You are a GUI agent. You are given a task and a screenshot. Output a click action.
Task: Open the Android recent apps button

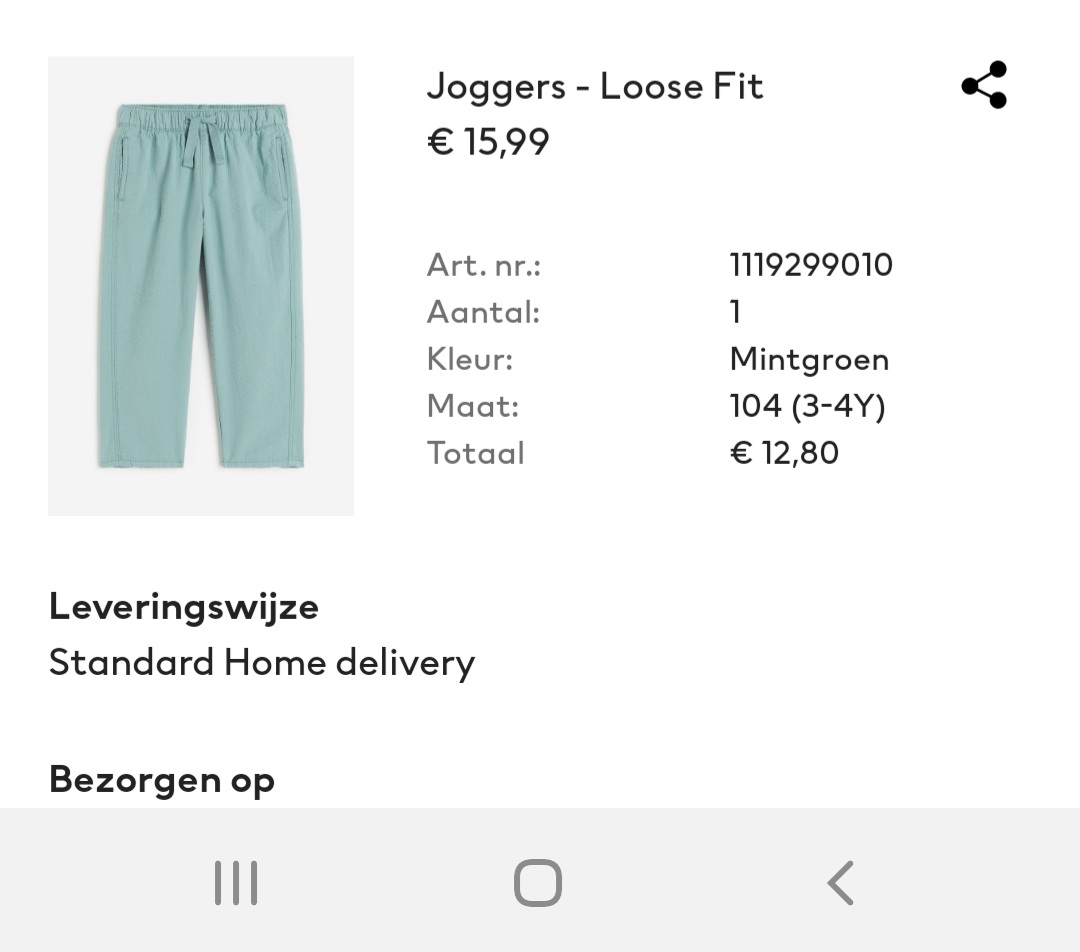(236, 882)
